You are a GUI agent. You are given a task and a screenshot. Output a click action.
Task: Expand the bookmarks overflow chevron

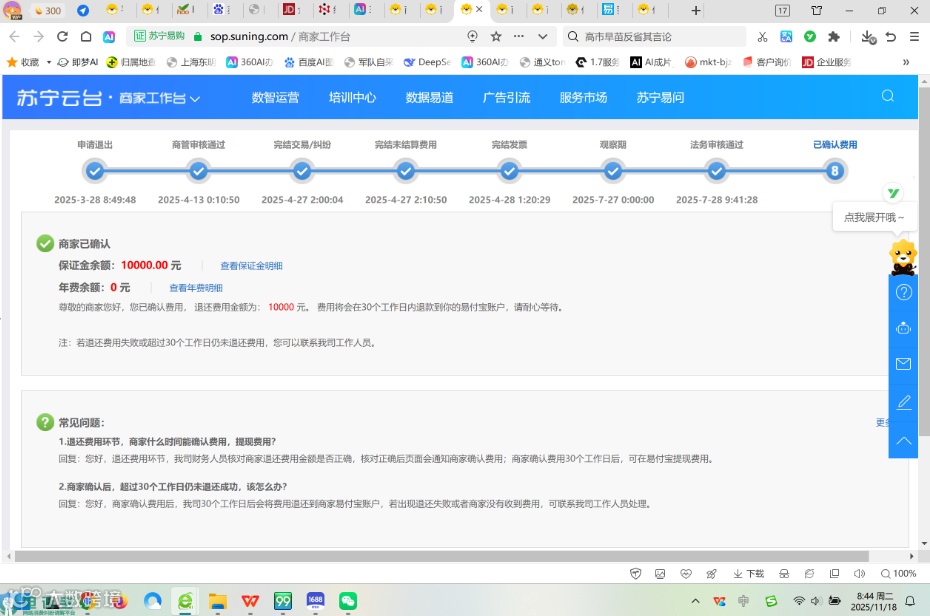pos(906,62)
